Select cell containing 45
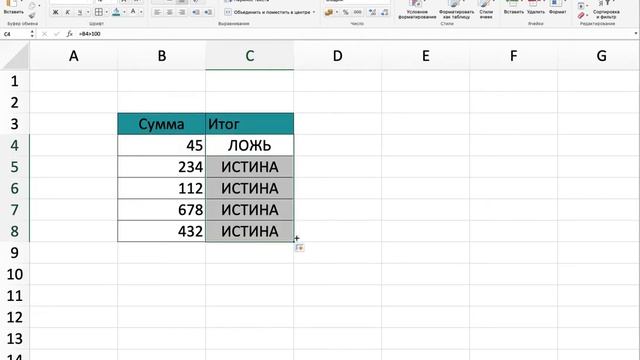Image resolution: width=640 pixels, height=360 pixels. tap(162, 145)
